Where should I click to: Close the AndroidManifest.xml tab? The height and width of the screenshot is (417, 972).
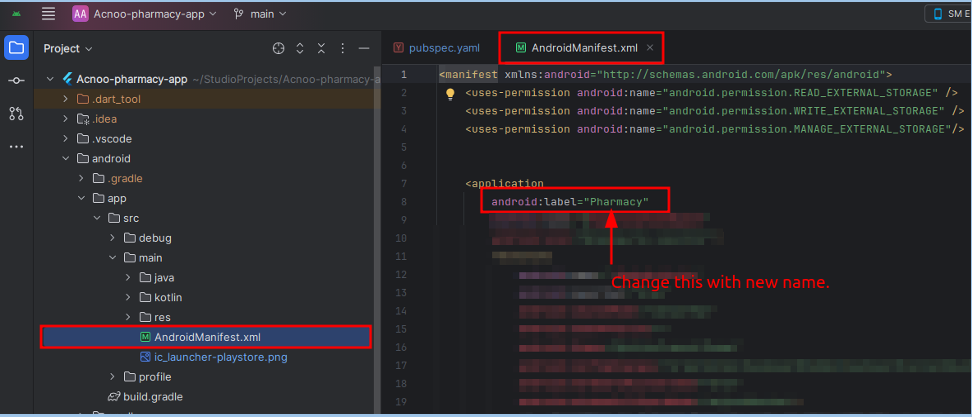point(650,48)
